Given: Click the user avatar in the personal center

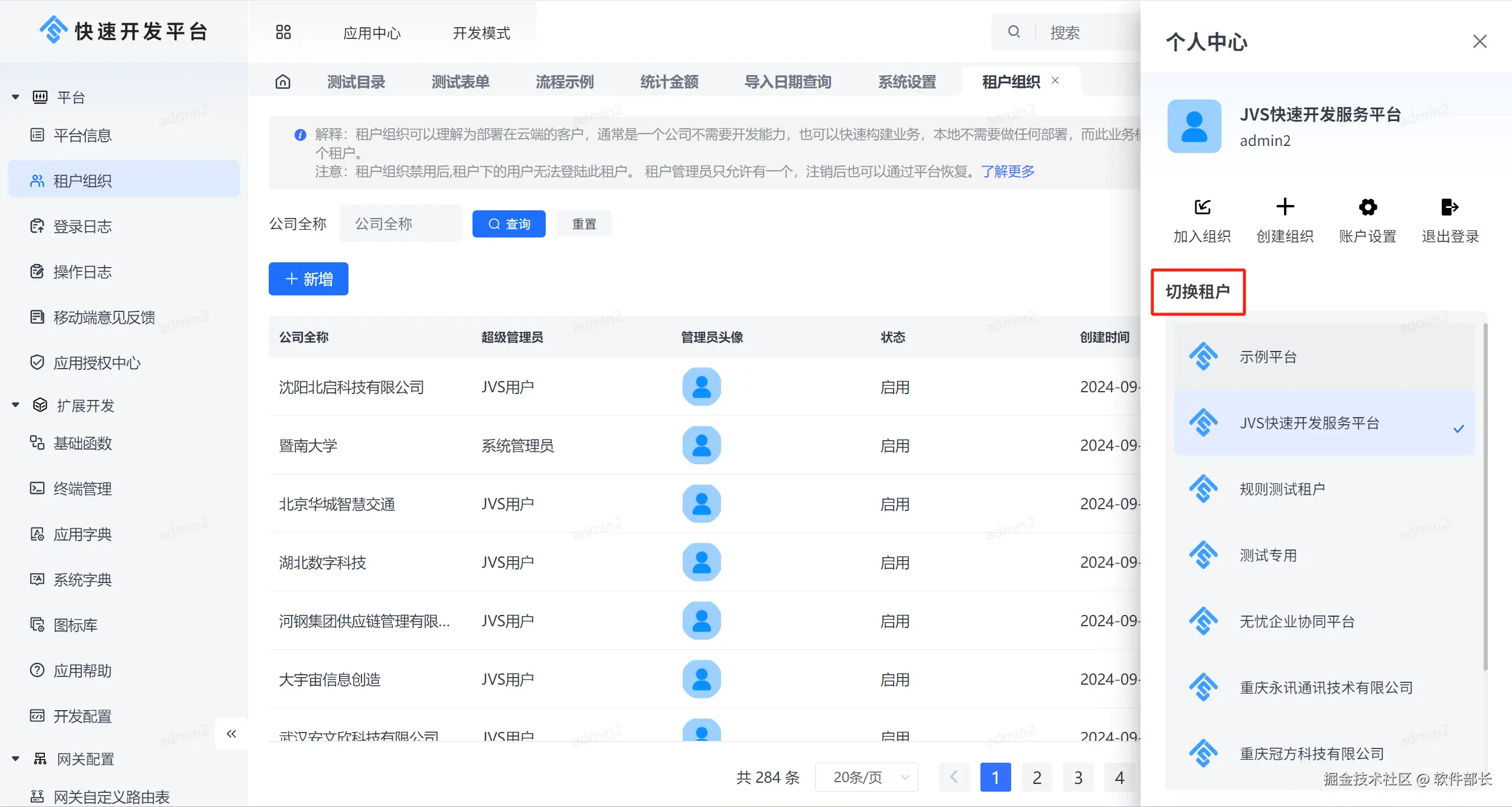Looking at the screenshot, I should point(1194,126).
